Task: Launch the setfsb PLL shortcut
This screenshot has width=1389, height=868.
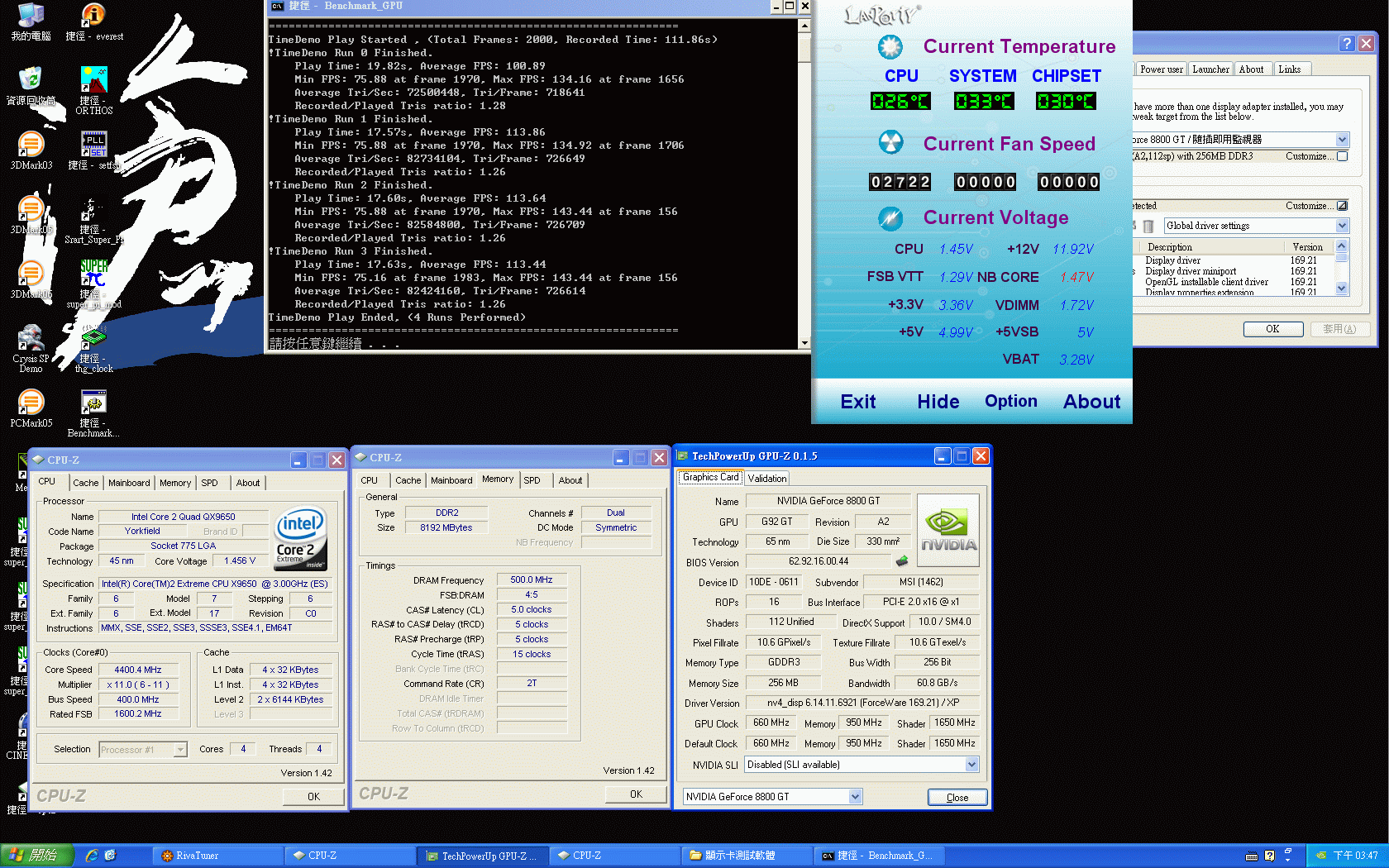Action: [x=94, y=150]
